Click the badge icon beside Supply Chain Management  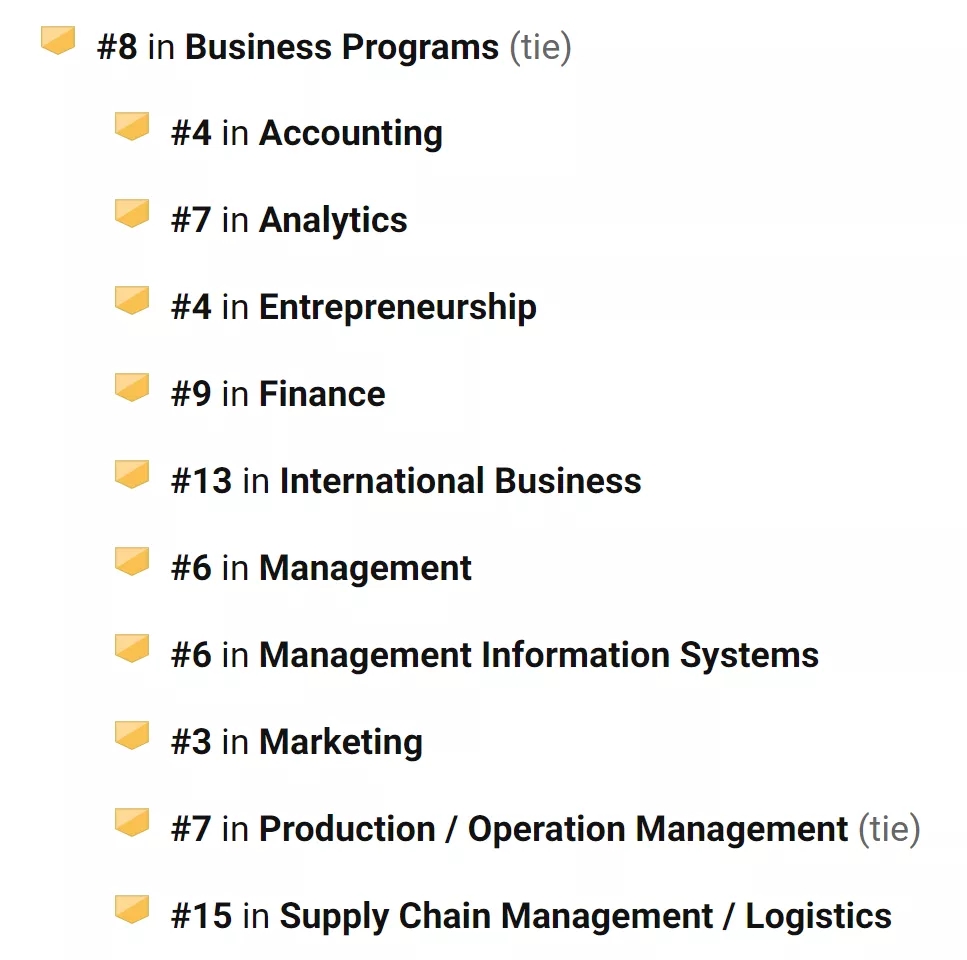[x=132, y=908]
